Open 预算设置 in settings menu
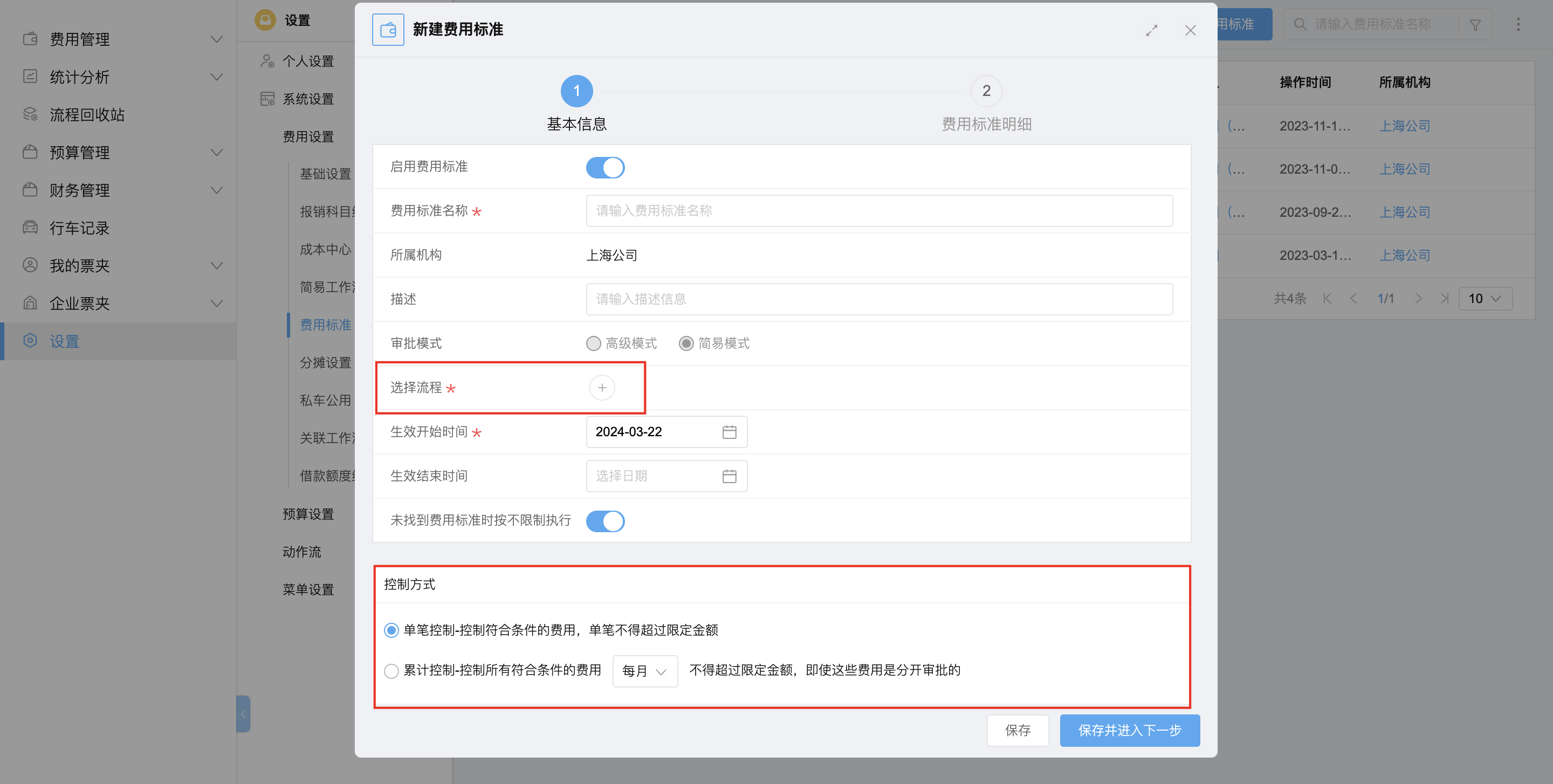1553x784 pixels. 308,514
